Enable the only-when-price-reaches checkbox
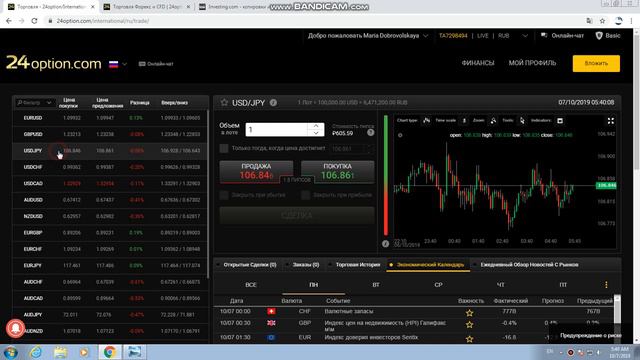 (224, 149)
